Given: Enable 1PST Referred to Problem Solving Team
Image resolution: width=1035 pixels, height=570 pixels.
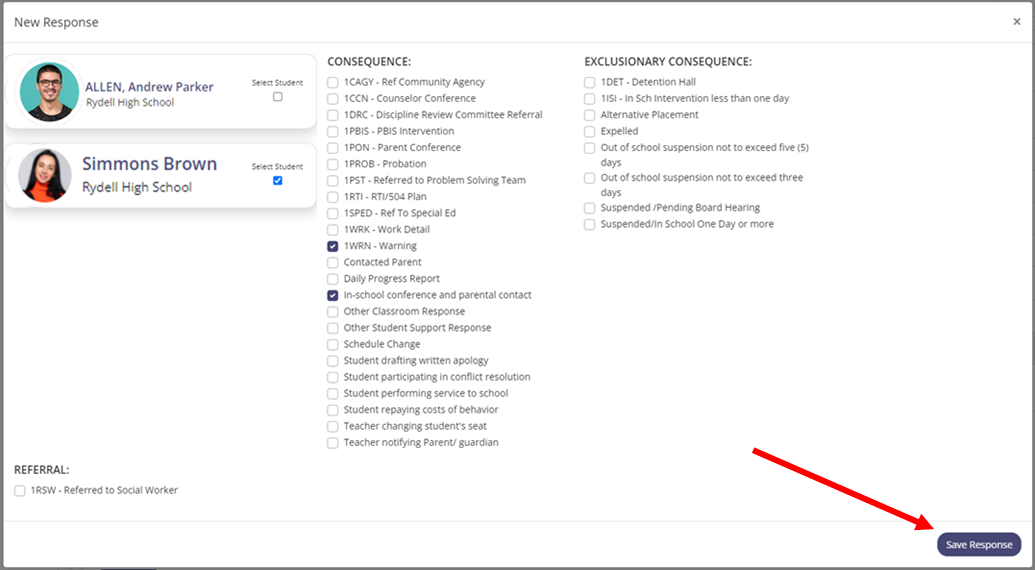Looking at the screenshot, I should pos(333,181).
